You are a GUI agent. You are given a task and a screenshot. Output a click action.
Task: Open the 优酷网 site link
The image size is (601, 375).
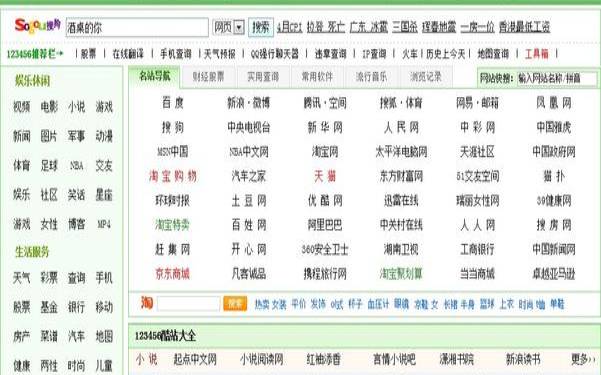point(325,201)
